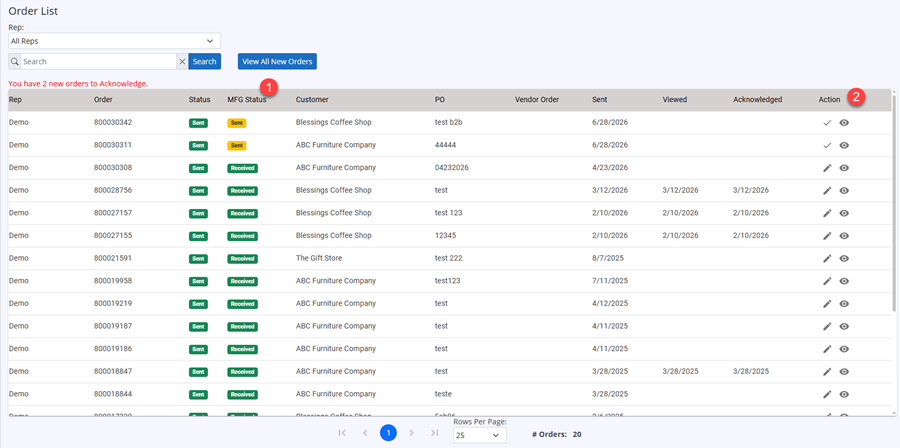The image size is (900, 448).
Task: Open the Rows Per Page dropdown
Action: [x=480, y=435]
